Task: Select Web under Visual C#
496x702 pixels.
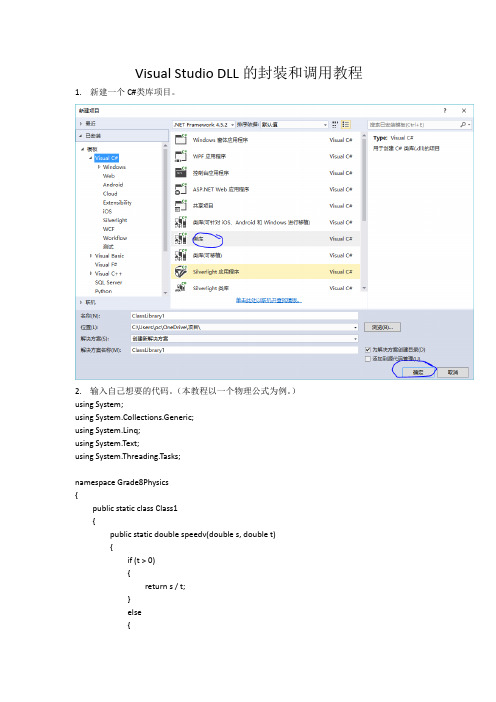Action: (x=109, y=176)
